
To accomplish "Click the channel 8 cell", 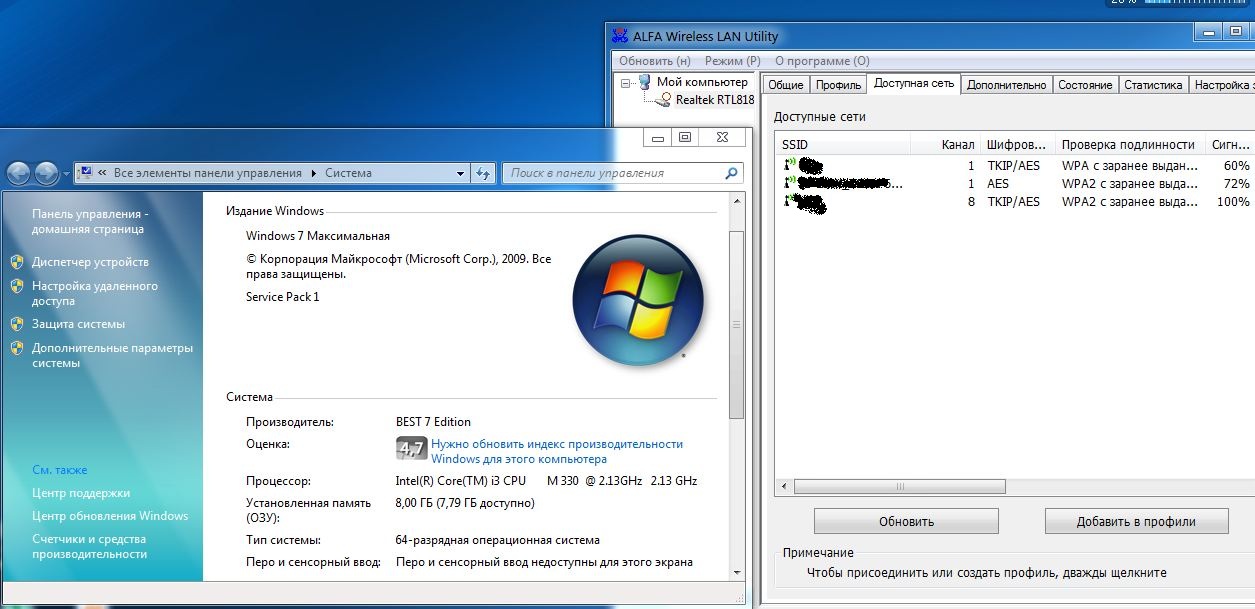I will coord(970,202).
